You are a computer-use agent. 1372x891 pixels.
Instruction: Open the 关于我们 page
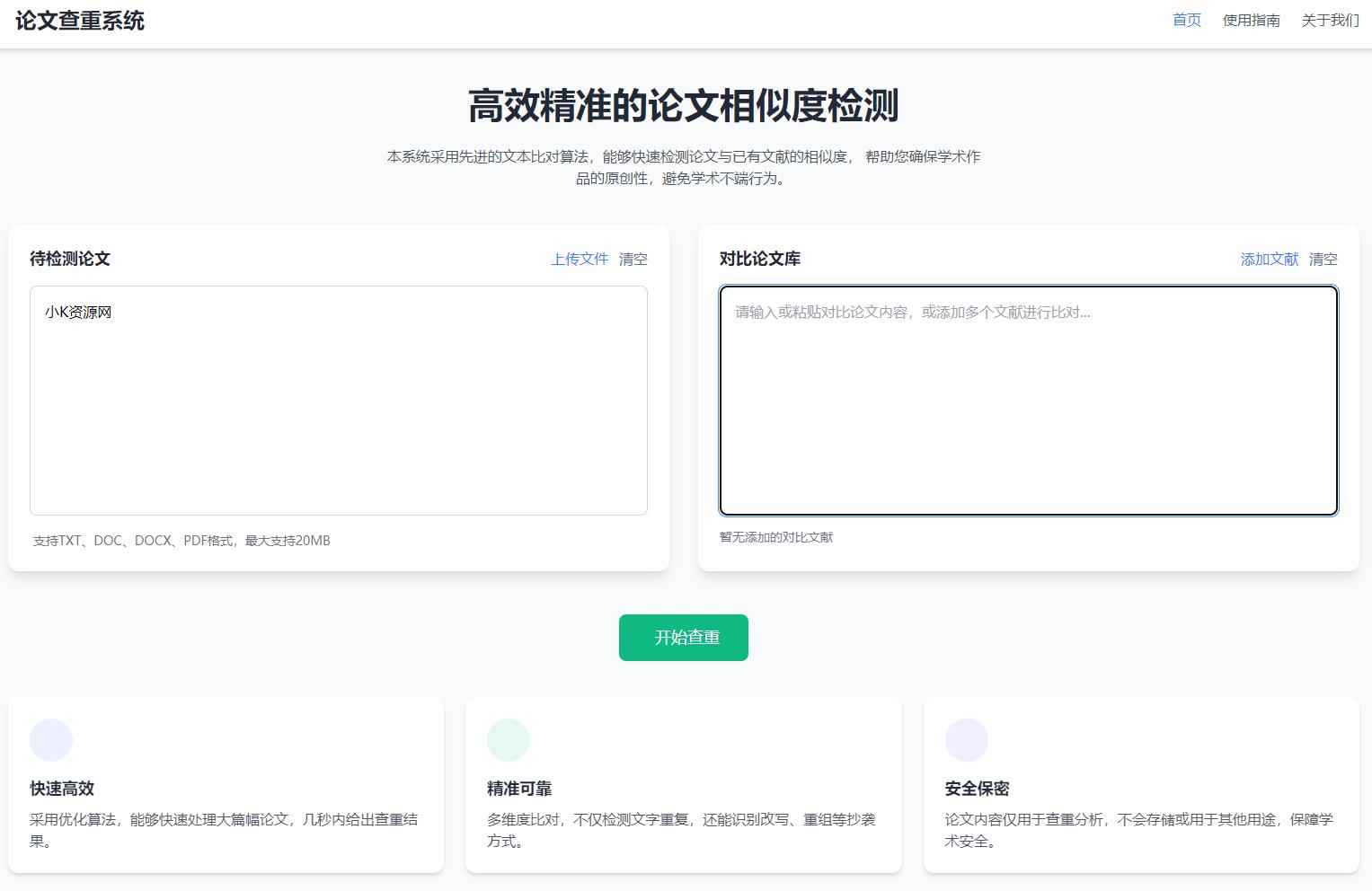point(1330,20)
